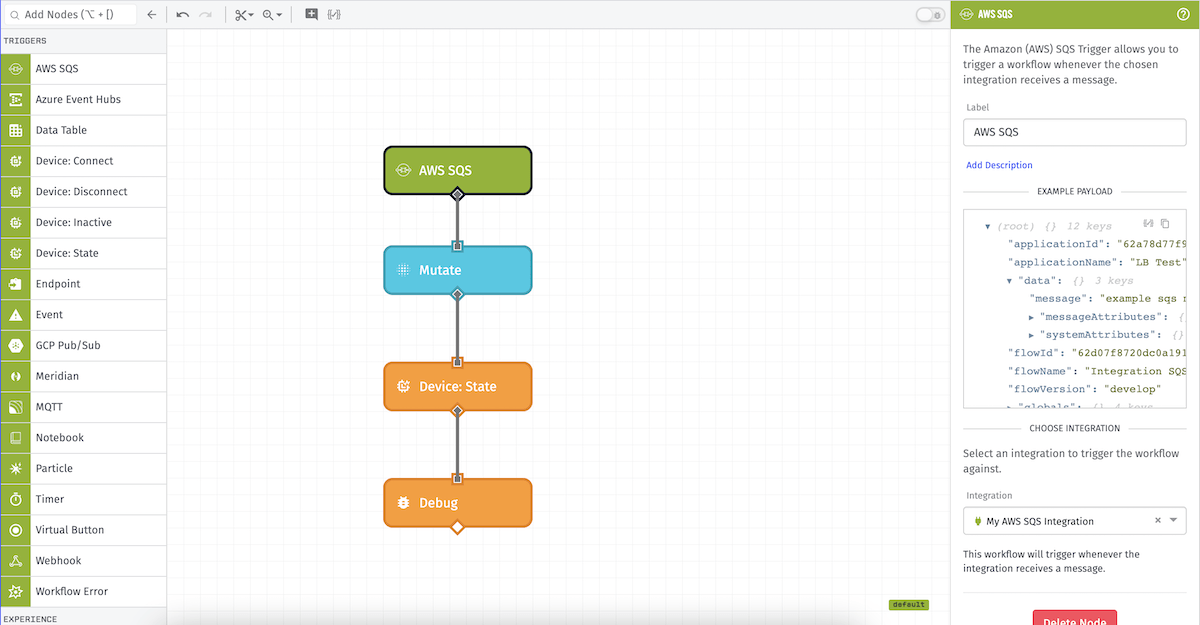This screenshot has height=625, width=1200.
Task: Click the Workflow Error trigger icon
Action: coord(15,592)
